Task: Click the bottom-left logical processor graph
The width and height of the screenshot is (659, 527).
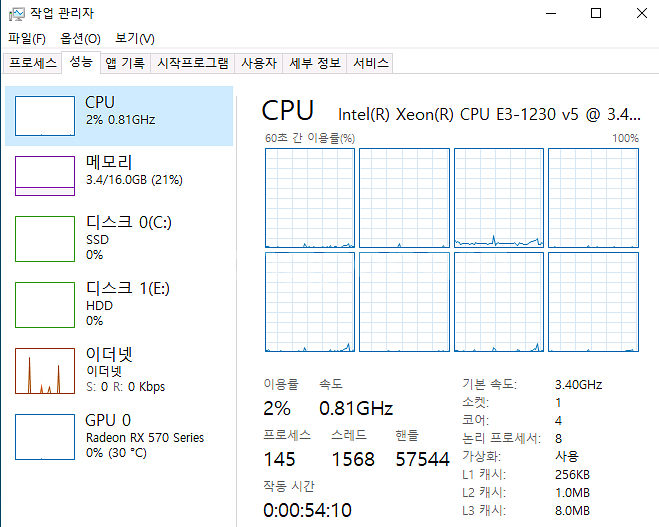Action: (310, 302)
